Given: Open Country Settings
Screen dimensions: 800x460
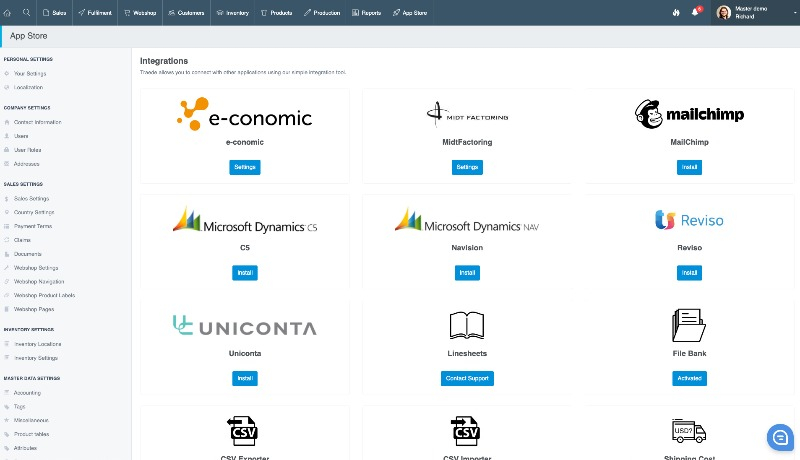Looking at the screenshot, I should point(34,212).
